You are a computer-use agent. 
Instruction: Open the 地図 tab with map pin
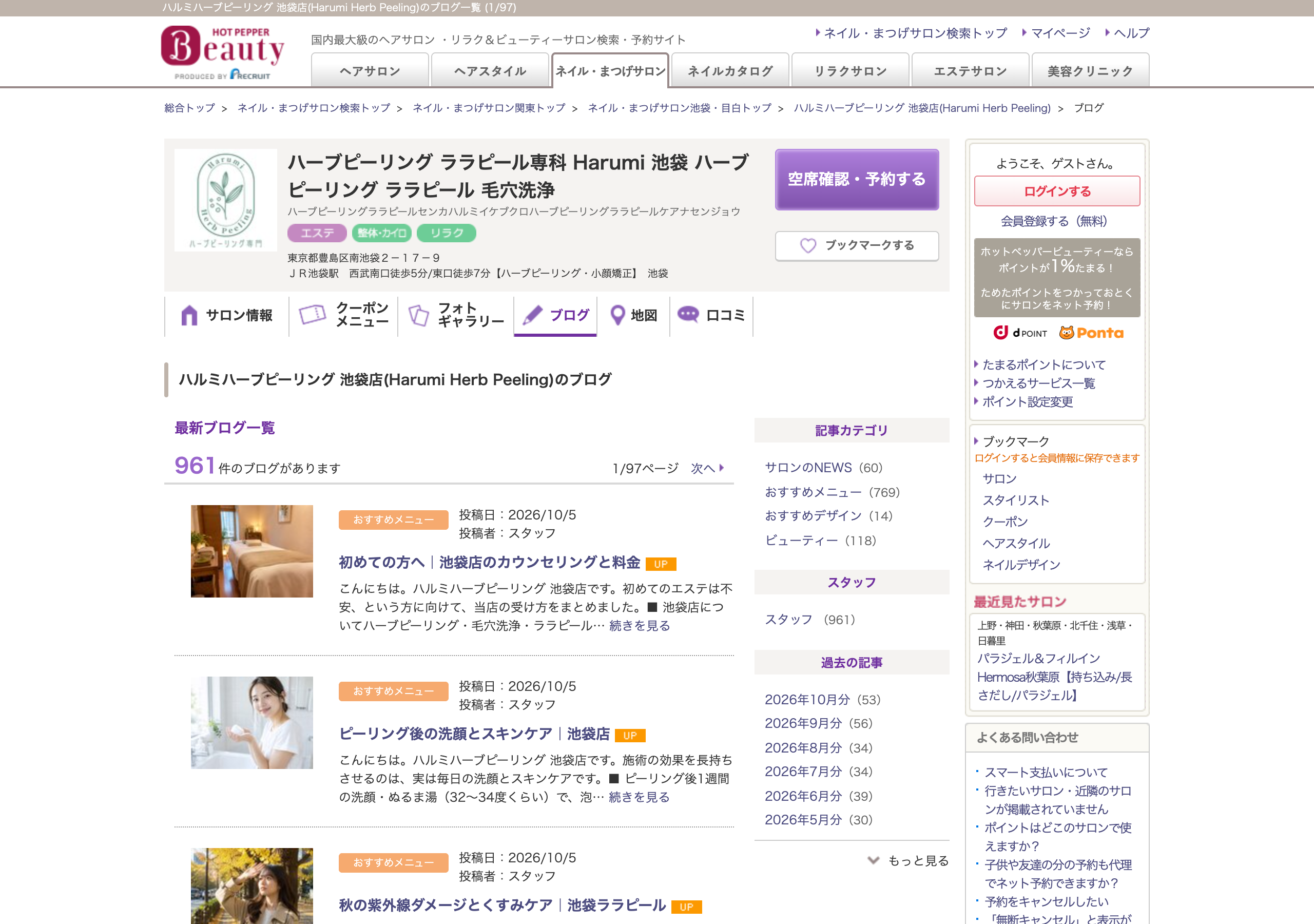(x=633, y=315)
